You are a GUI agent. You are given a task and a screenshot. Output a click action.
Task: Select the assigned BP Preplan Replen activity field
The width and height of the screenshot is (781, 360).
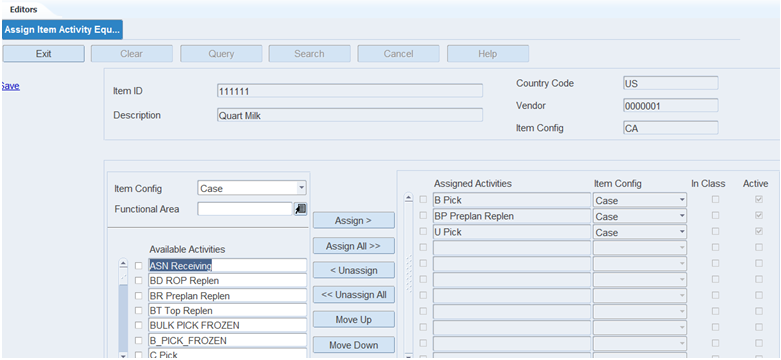(x=512, y=217)
